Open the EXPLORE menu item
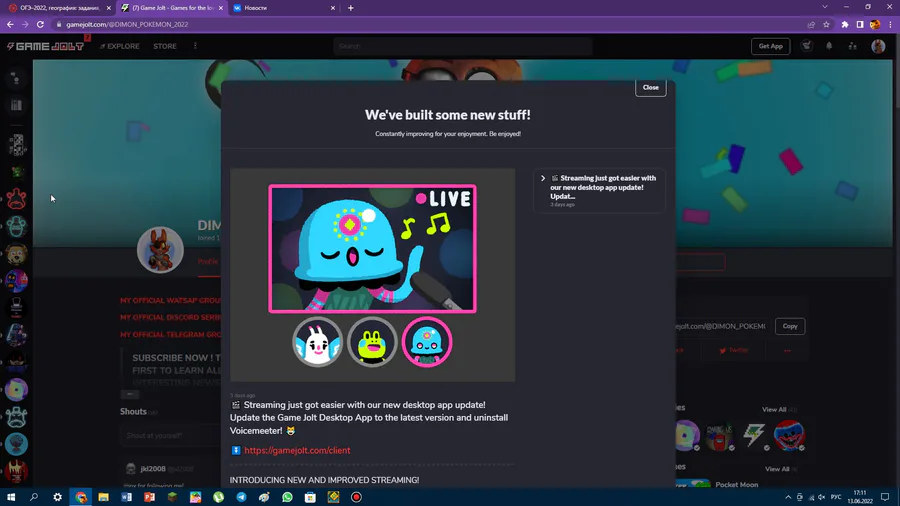Image resolution: width=900 pixels, height=506 pixels. click(x=120, y=46)
